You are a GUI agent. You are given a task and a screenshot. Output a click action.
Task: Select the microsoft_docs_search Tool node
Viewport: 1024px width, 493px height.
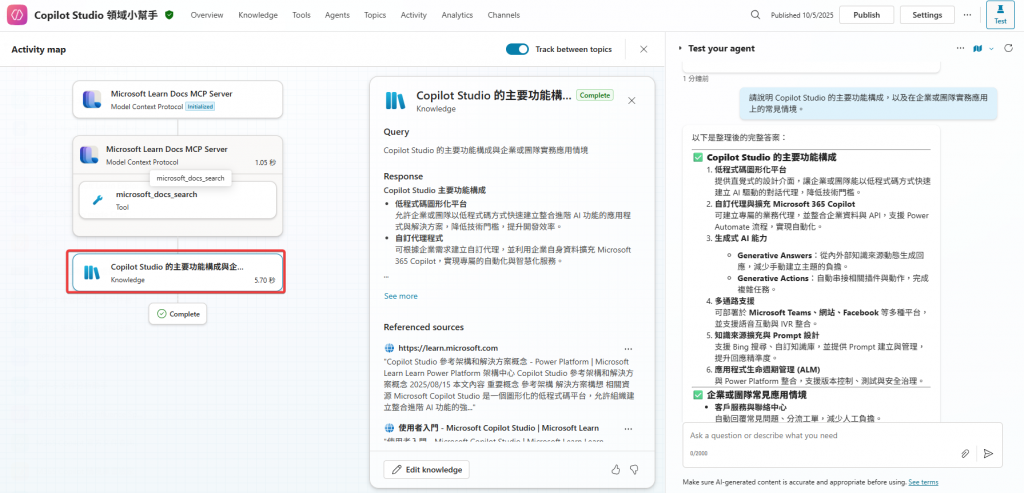[x=178, y=200]
